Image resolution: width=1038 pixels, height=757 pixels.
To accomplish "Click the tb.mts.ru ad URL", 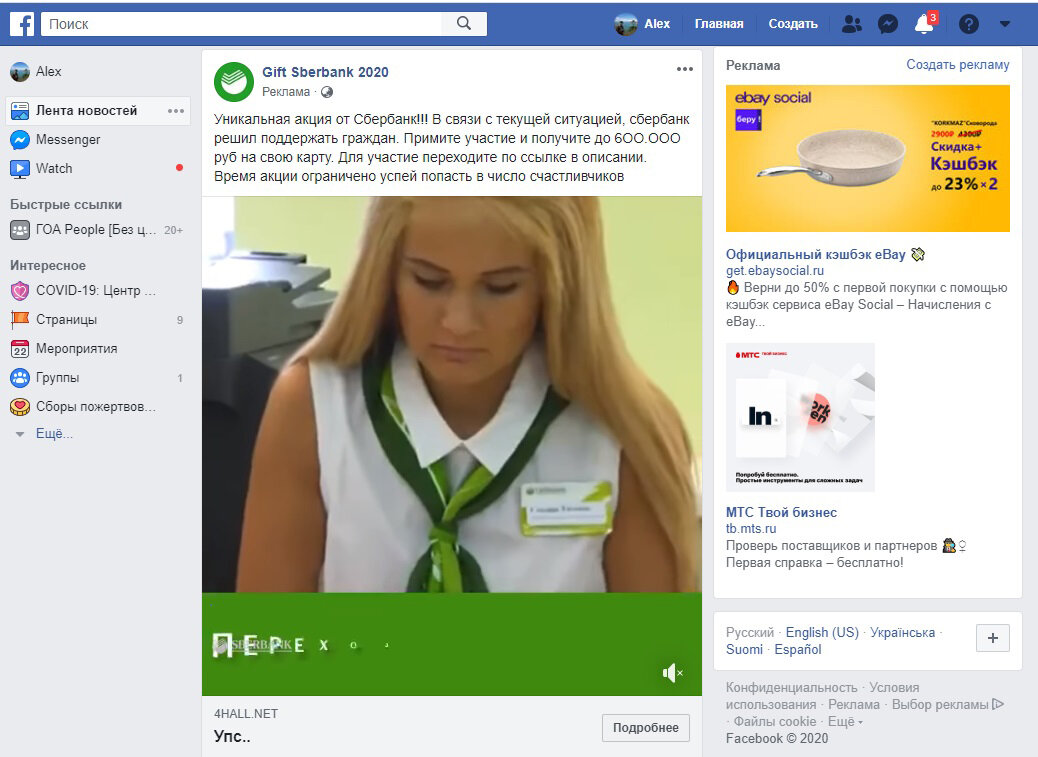I will [751, 529].
